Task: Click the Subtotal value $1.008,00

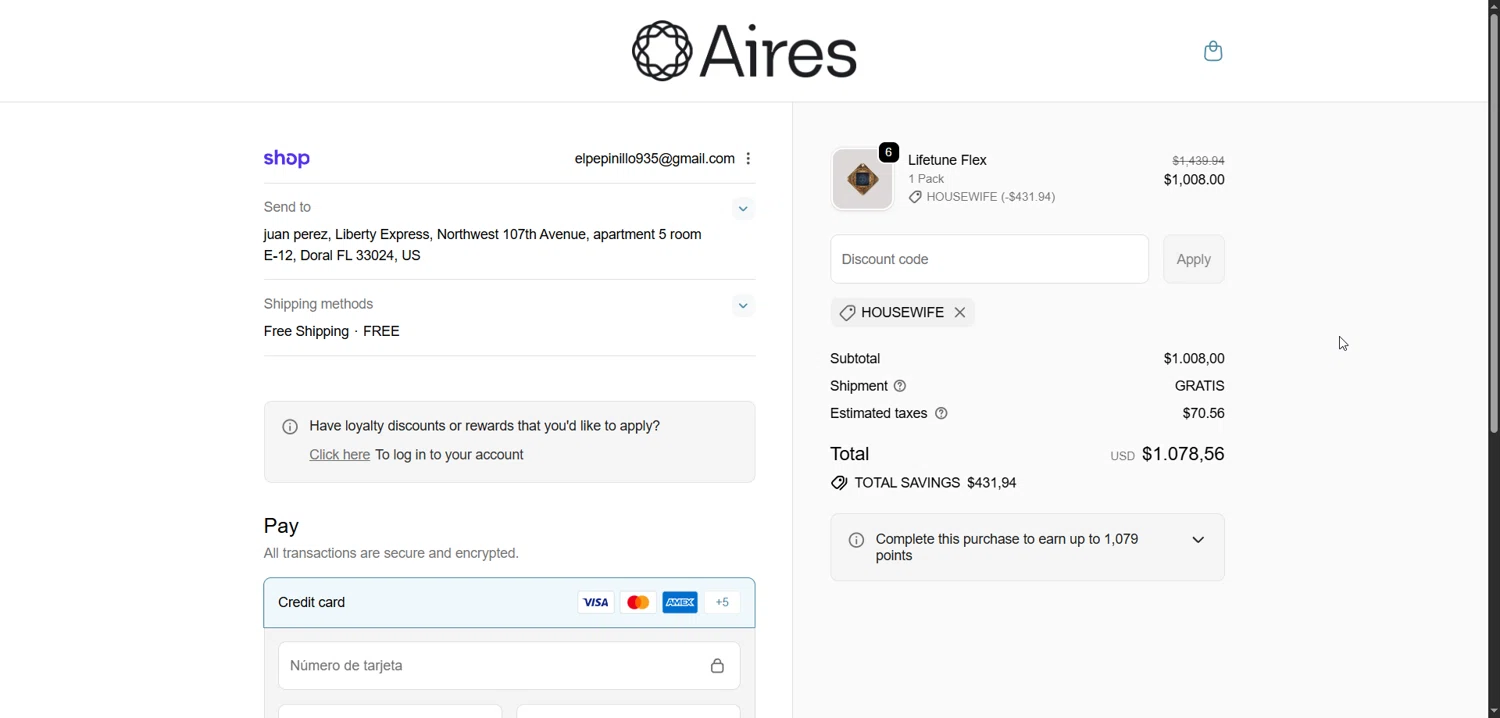Action: point(1194,359)
